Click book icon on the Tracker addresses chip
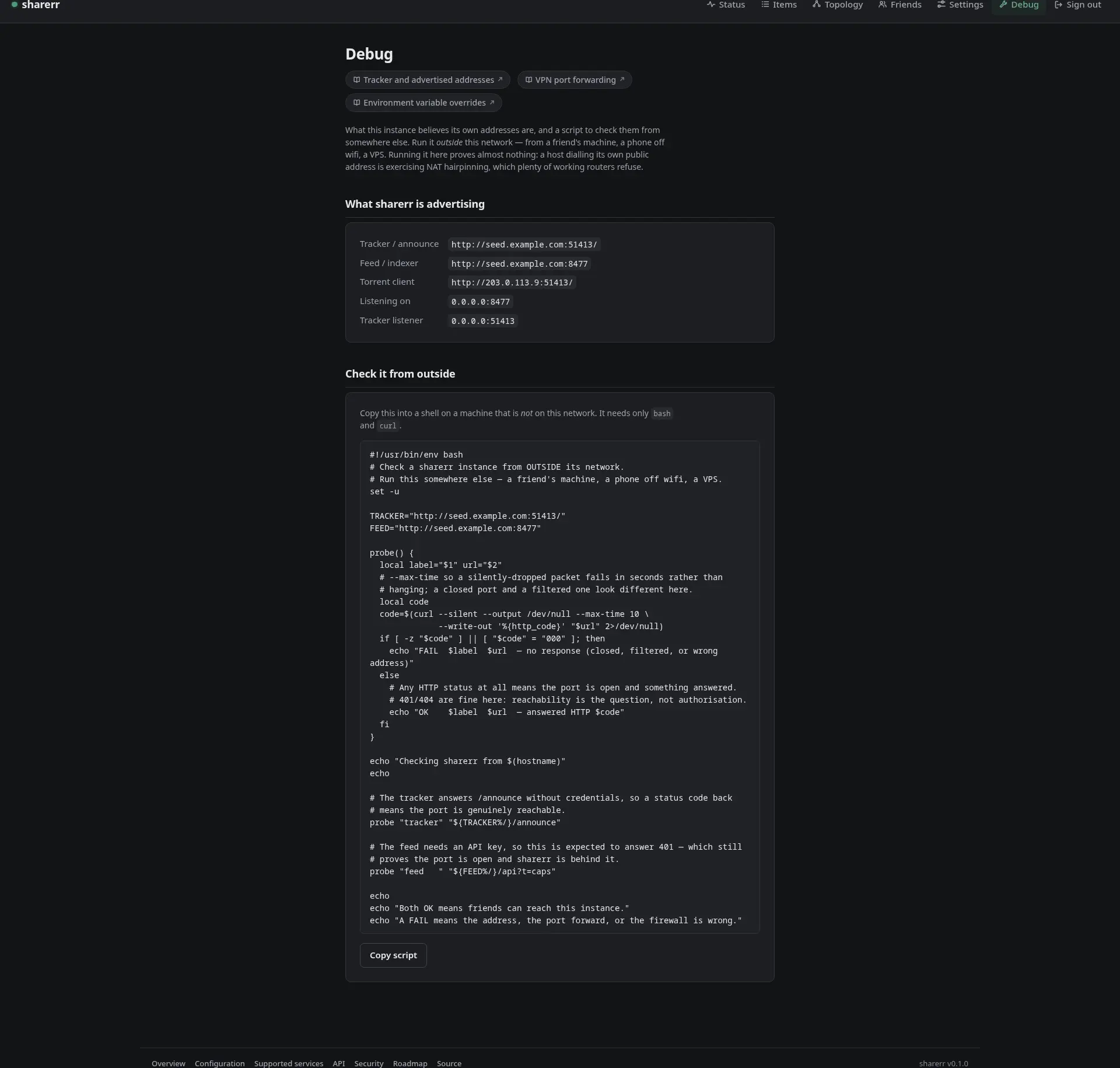1120x1068 pixels. 356,80
